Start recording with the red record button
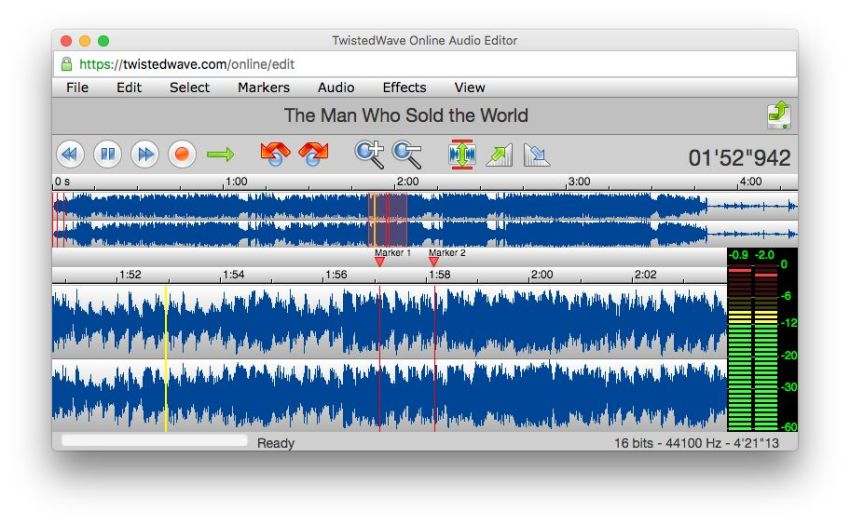 coord(182,155)
